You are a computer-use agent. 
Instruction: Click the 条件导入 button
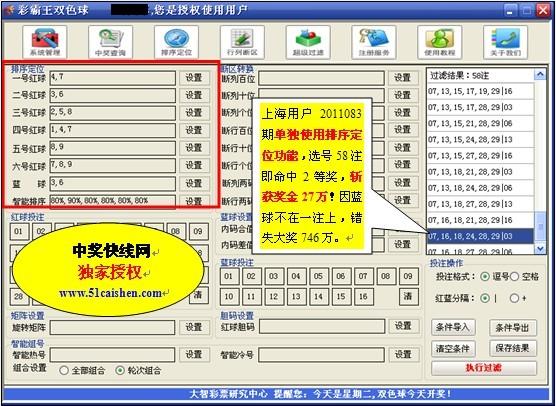pos(453,328)
